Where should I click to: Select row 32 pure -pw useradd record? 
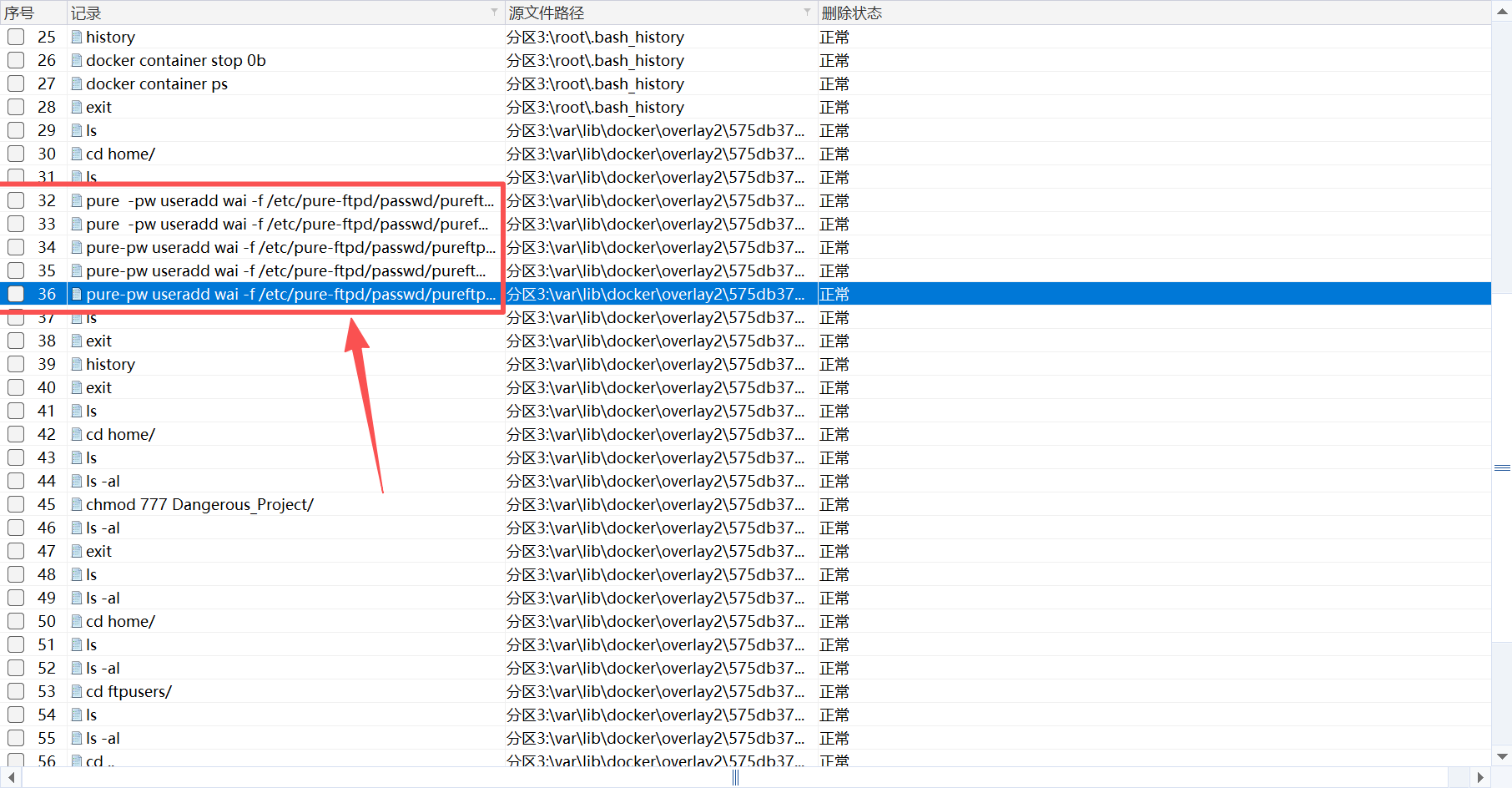pos(289,201)
